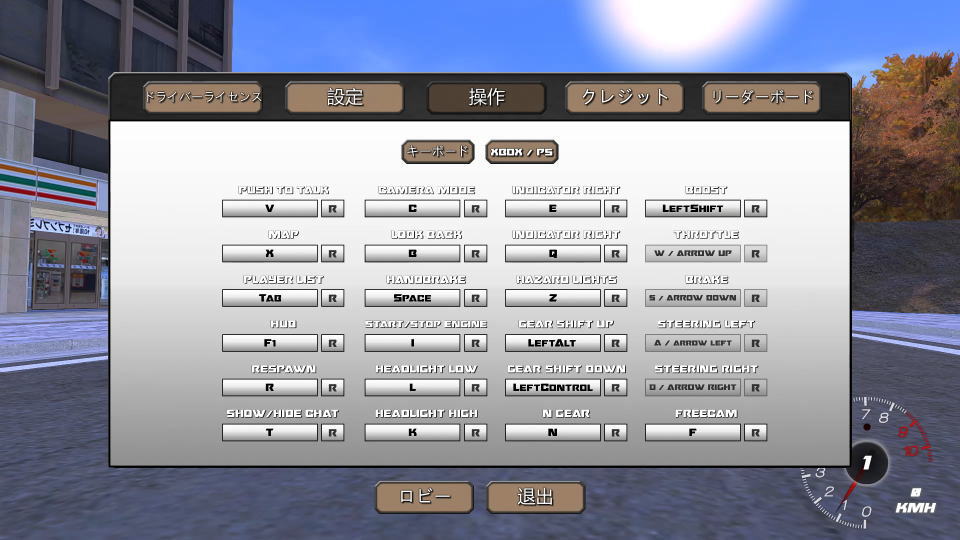Screen dimensions: 960x540
Task: Switch to the キーボード control layout
Action: point(437,152)
